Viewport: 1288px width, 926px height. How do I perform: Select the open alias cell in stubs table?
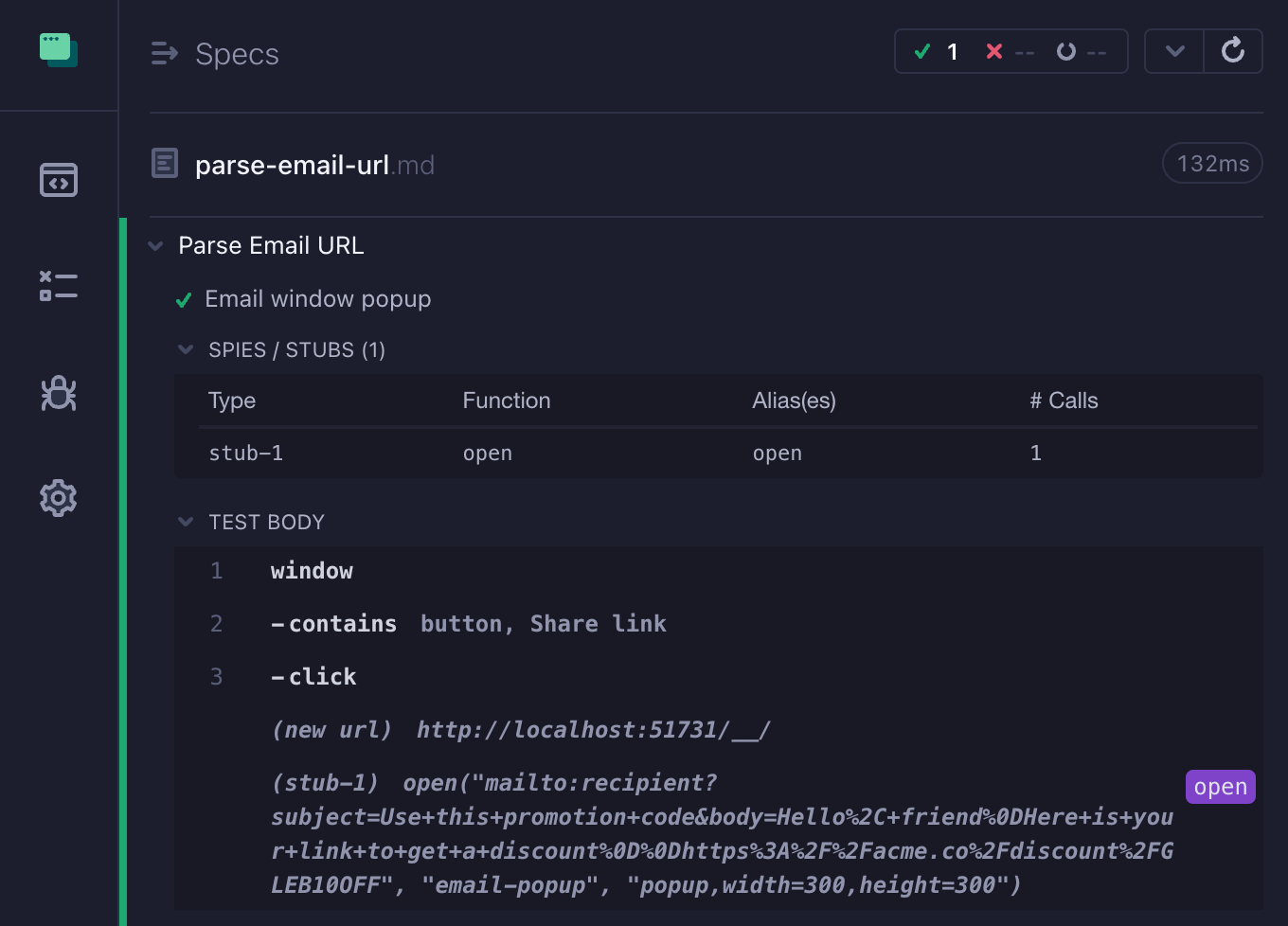pos(778,454)
